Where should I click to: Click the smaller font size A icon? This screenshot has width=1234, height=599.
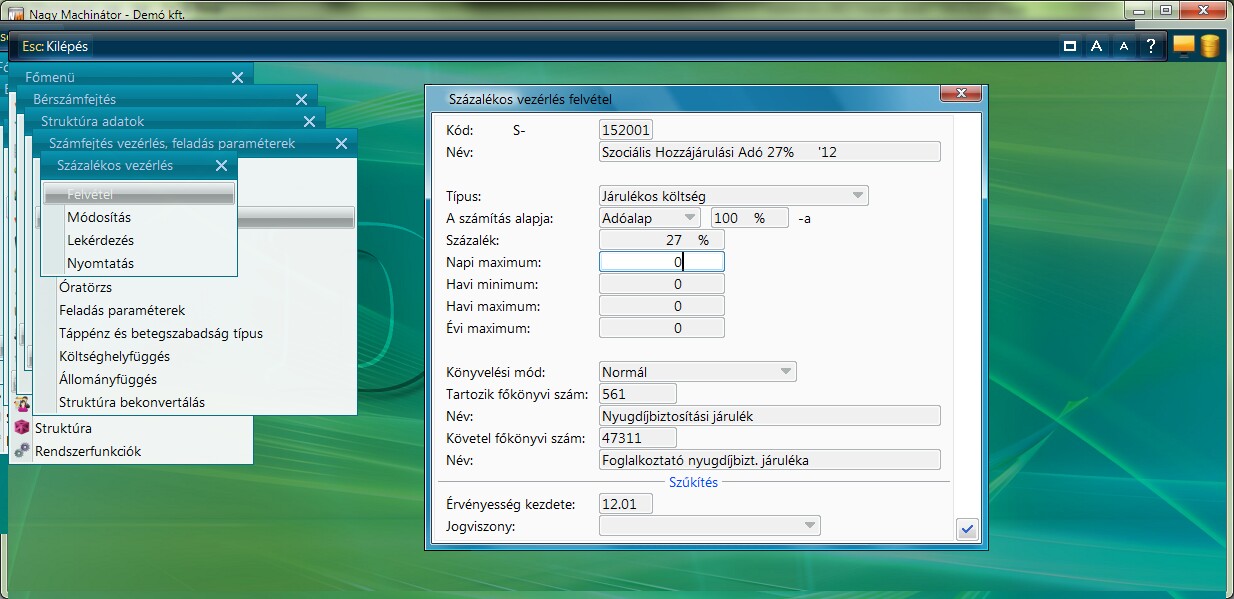[x=1123, y=46]
